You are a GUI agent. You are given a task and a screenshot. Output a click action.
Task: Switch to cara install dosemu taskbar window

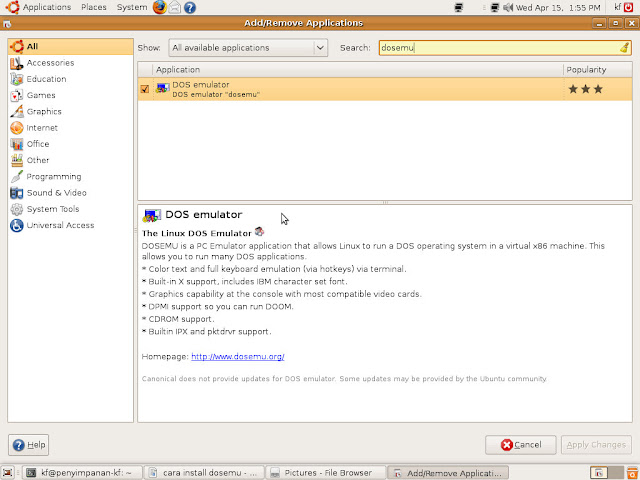204,473
